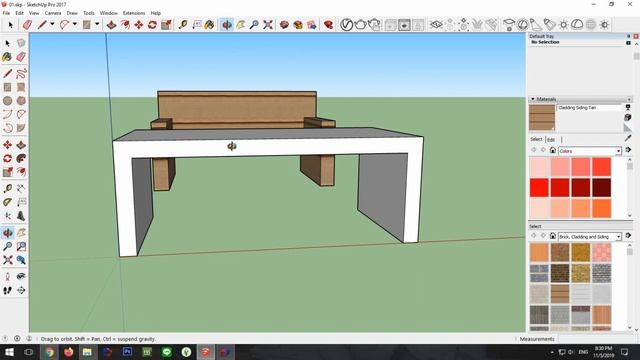Open the Colors library dropdown
This screenshot has width=640, height=360.
point(589,151)
